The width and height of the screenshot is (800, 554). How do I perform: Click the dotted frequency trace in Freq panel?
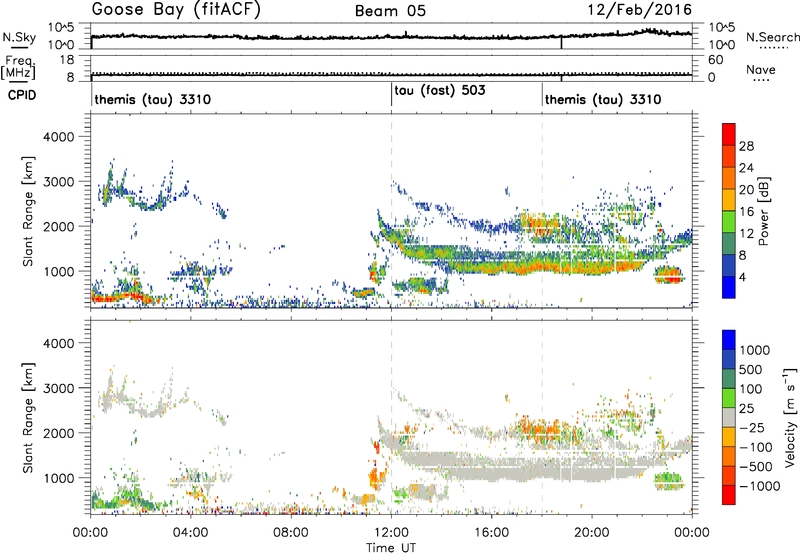point(391,74)
